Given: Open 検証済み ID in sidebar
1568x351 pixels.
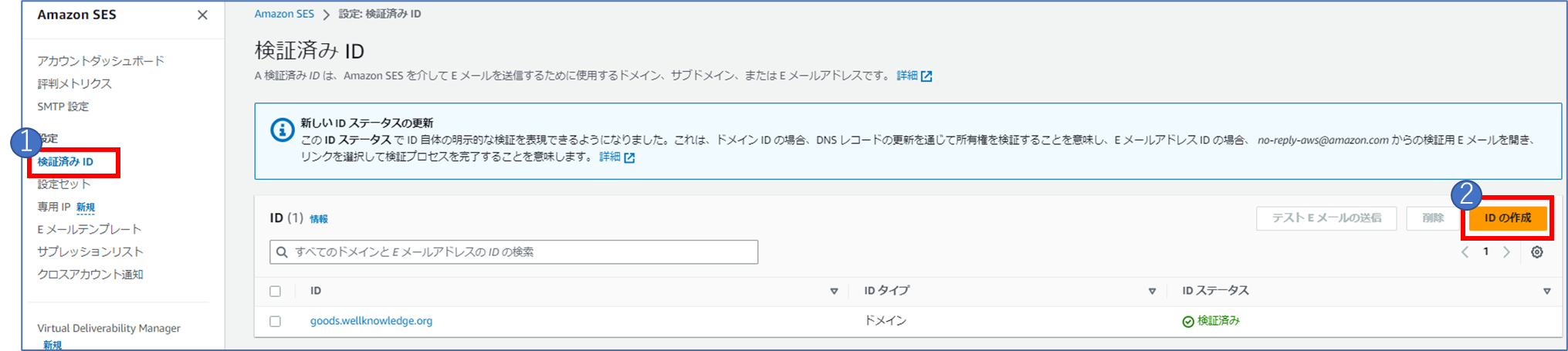Looking at the screenshot, I should click(66, 162).
